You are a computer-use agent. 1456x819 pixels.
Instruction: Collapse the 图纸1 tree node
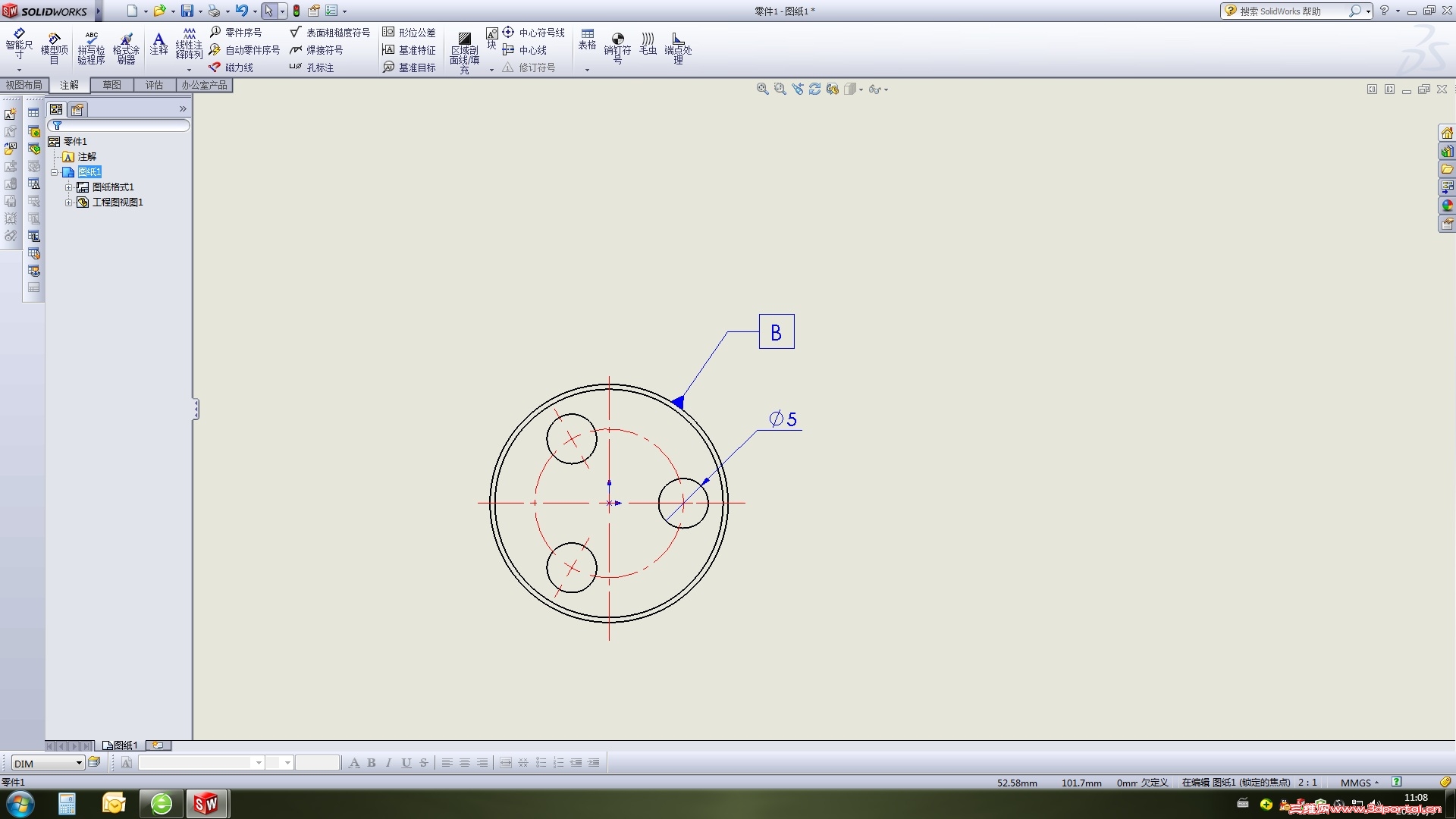(55, 172)
